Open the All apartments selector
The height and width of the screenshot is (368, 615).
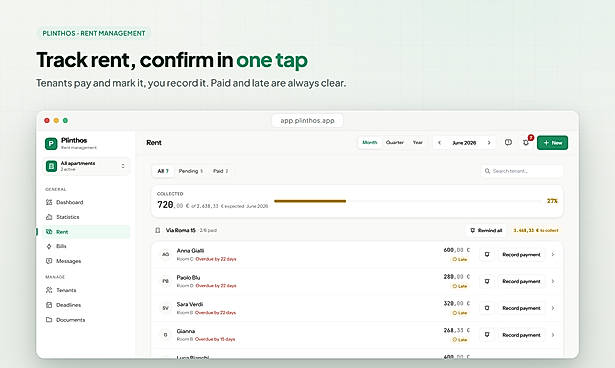click(86, 166)
